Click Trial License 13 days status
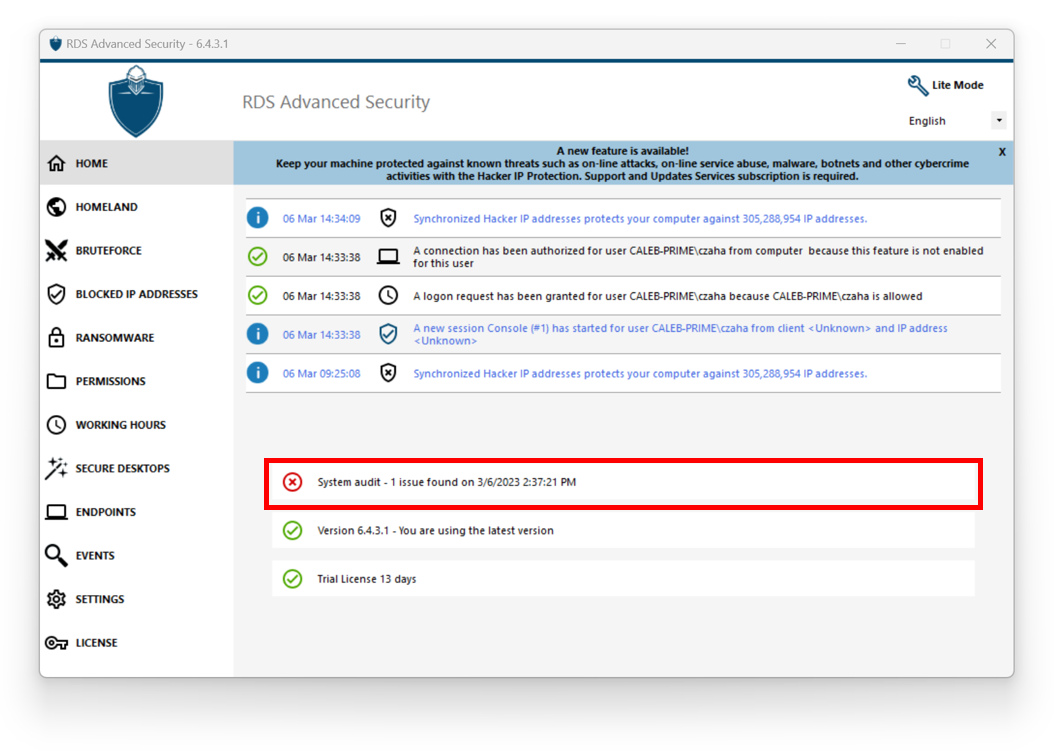Viewport: 1054px width, 751px height. pyautogui.click(x=623, y=579)
